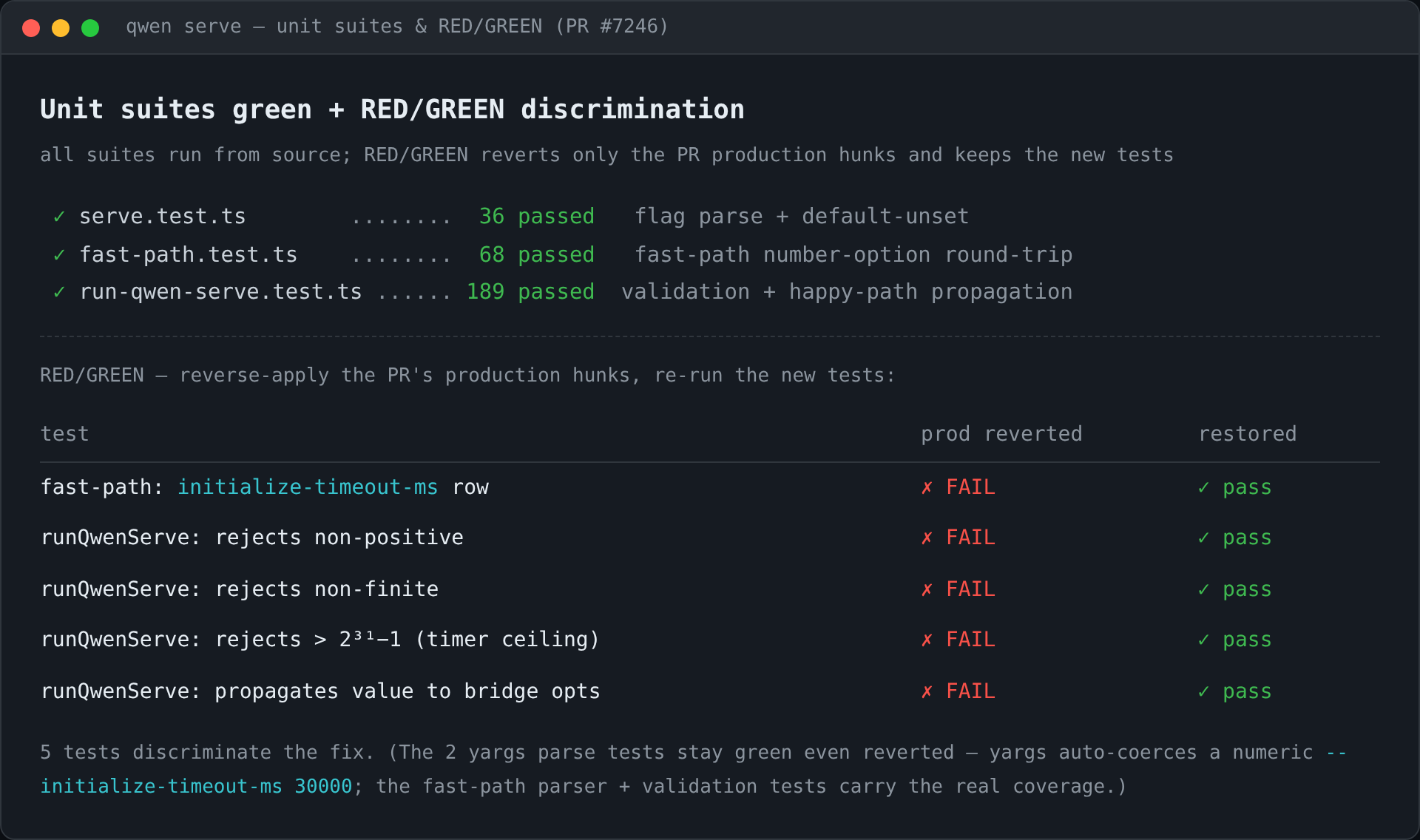
Task: Click the checkmark next to fast-path.test.ts
Action: [x=59, y=255]
